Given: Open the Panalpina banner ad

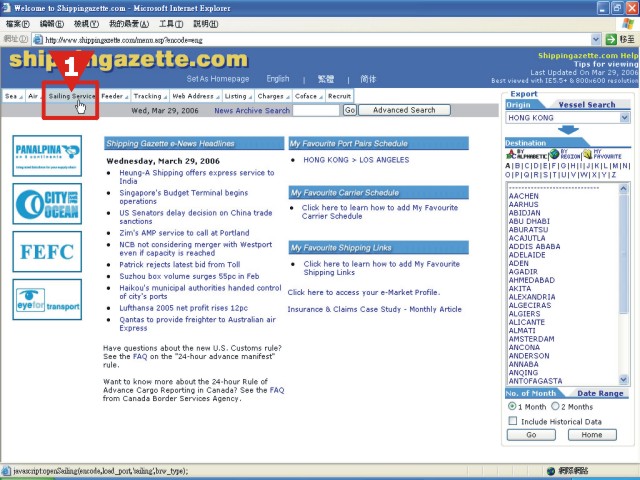Looking at the screenshot, I should tap(47, 156).
